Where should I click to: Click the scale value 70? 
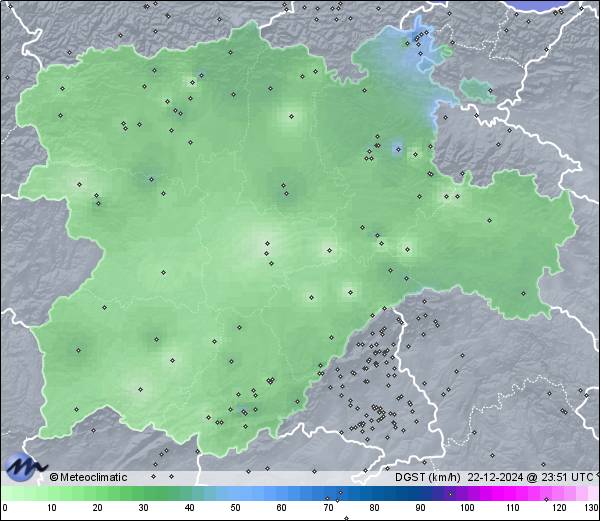pyautogui.click(x=328, y=508)
